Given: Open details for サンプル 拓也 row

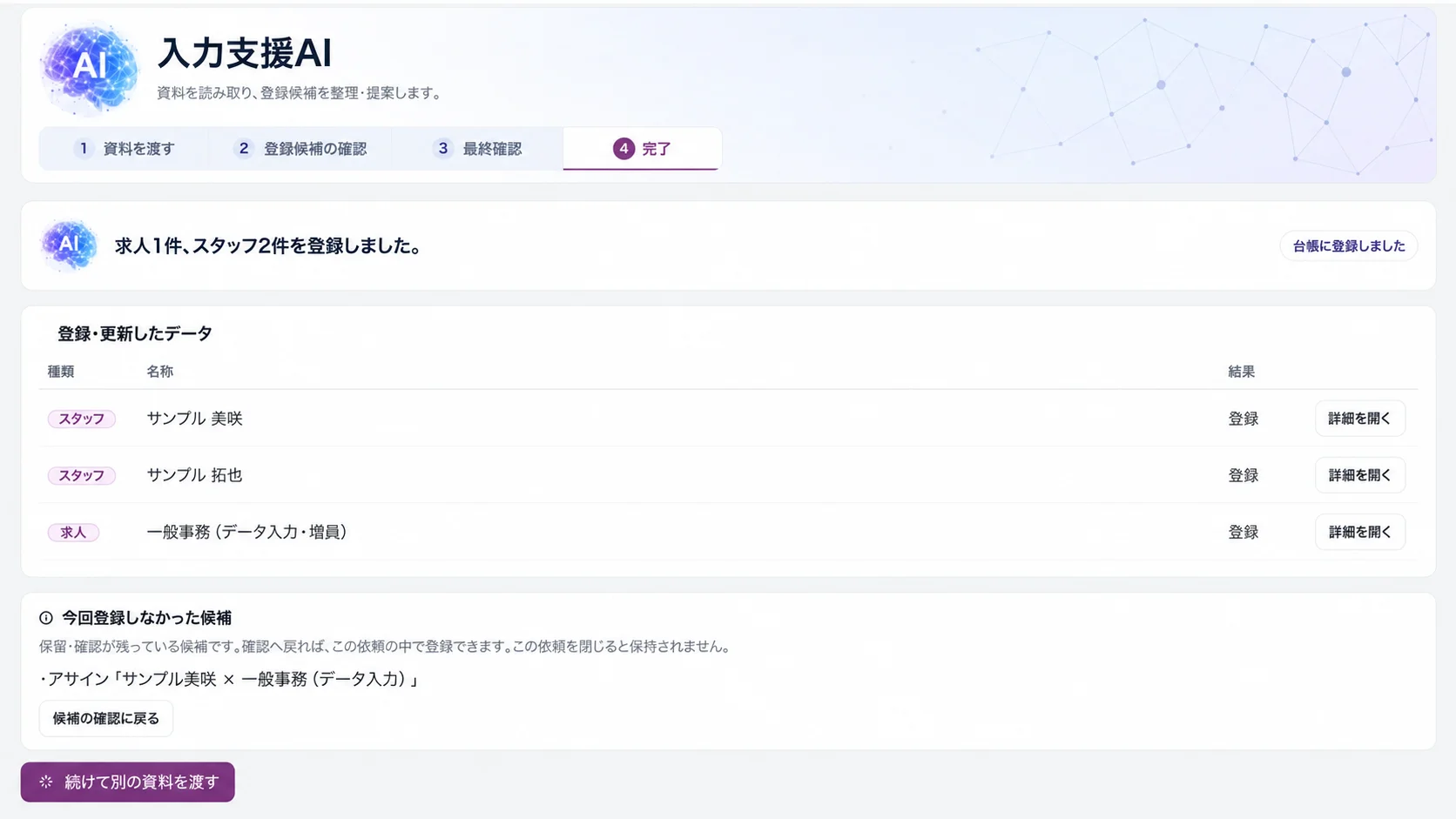Looking at the screenshot, I should click(x=1359, y=475).
